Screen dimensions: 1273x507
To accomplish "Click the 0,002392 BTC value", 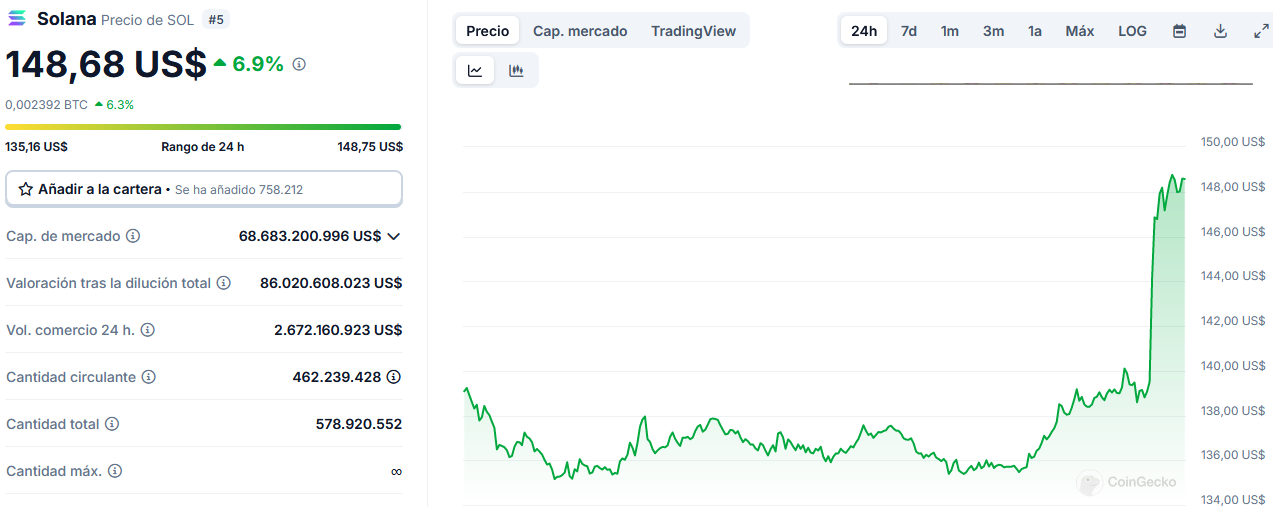I will [x=46, y=104].
